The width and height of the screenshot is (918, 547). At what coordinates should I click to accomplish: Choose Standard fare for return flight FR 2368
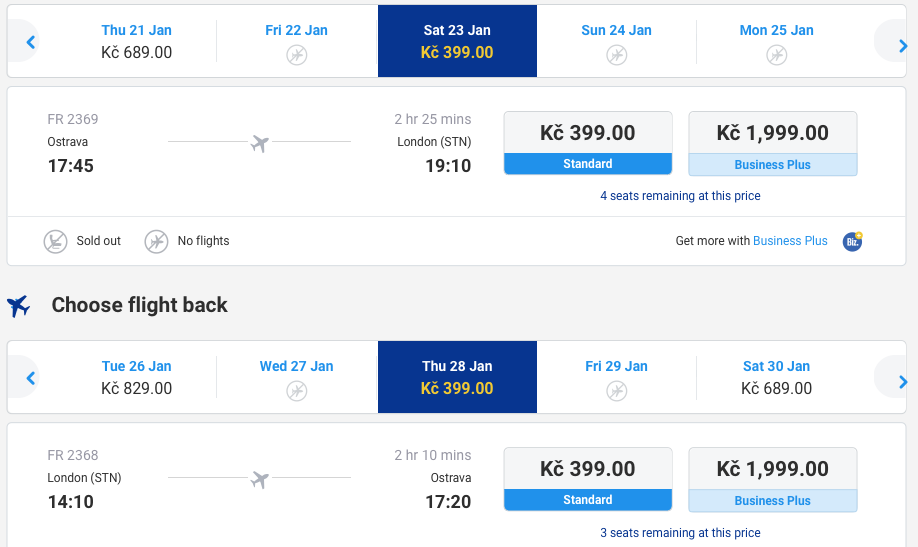[588, 479]
